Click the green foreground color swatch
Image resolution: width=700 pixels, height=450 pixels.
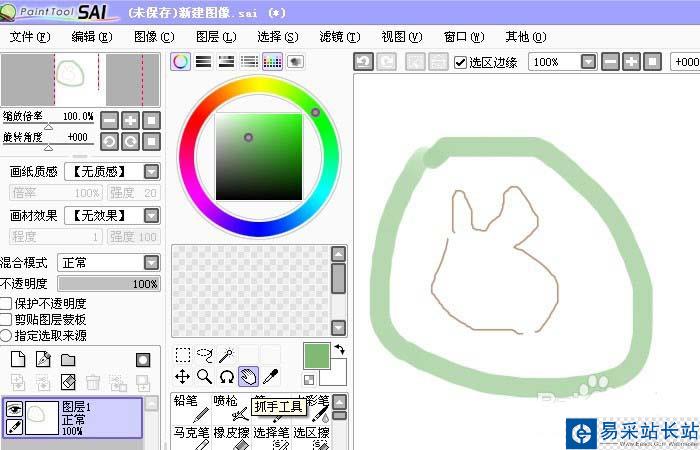317,356
